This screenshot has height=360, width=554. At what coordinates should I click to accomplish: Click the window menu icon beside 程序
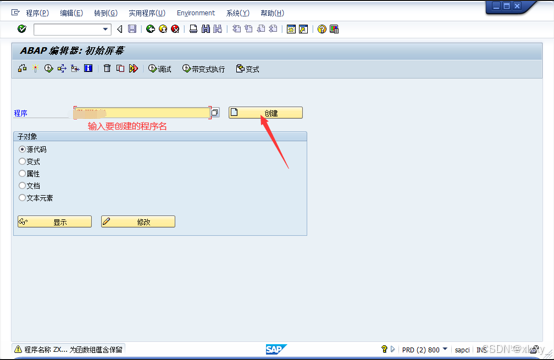tap(15, 13)
